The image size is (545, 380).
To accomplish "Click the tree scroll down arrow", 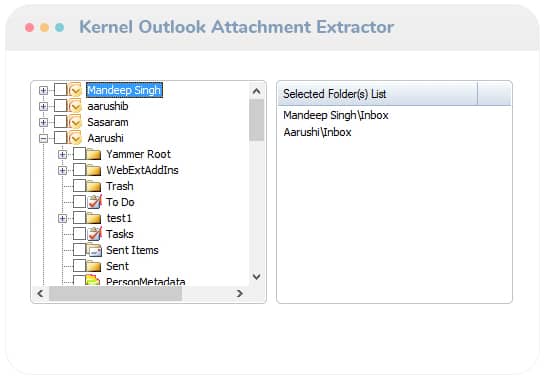I will 257,277.
